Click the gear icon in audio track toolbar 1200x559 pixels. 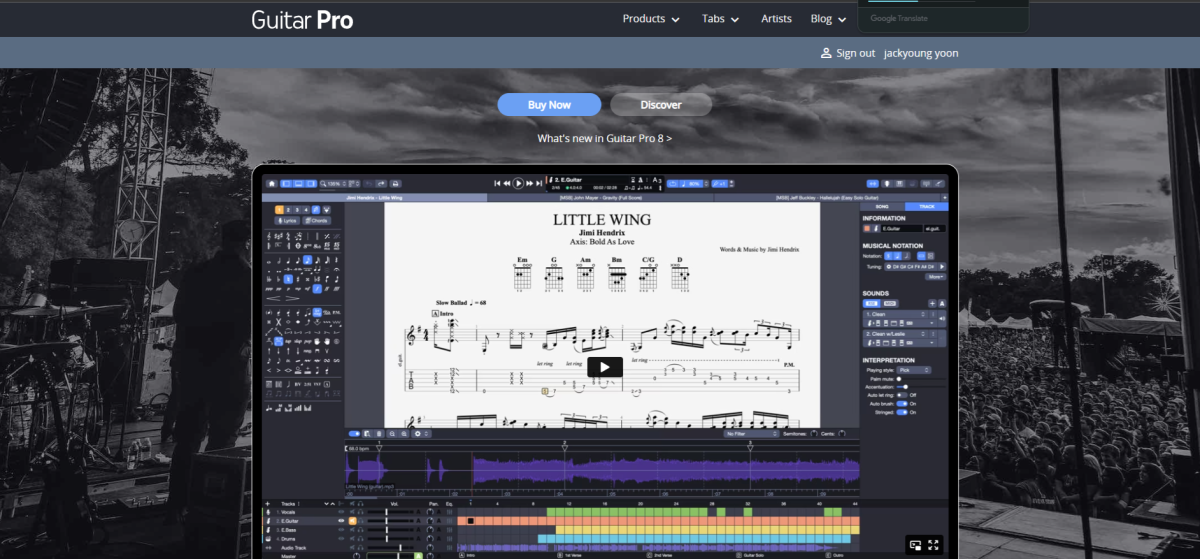pyautogui.click(x=418, y=434)
